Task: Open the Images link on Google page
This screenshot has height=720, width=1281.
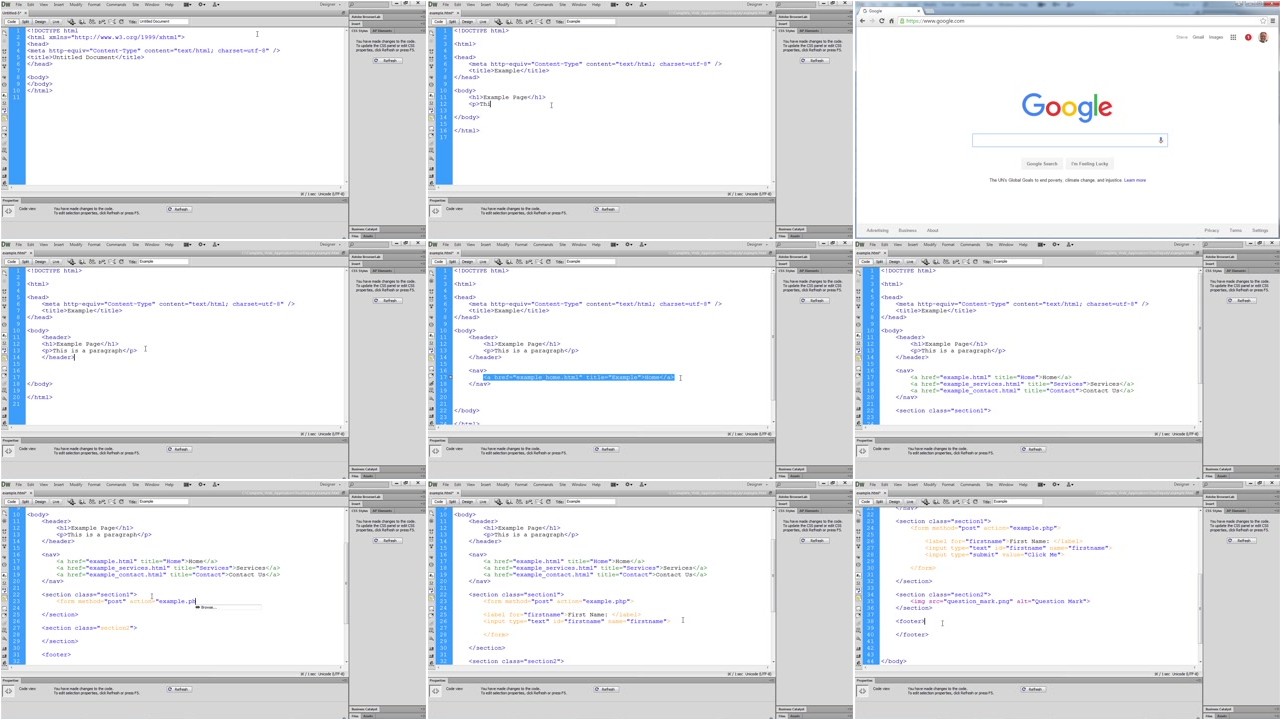Action: point(1216,37)
